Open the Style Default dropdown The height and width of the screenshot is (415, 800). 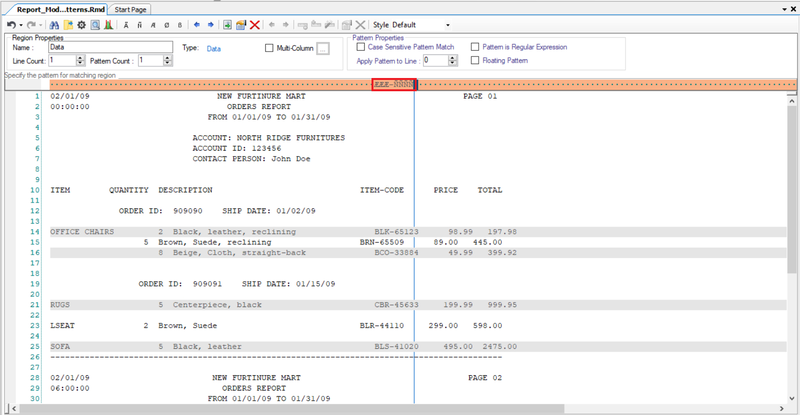[447, 24]
